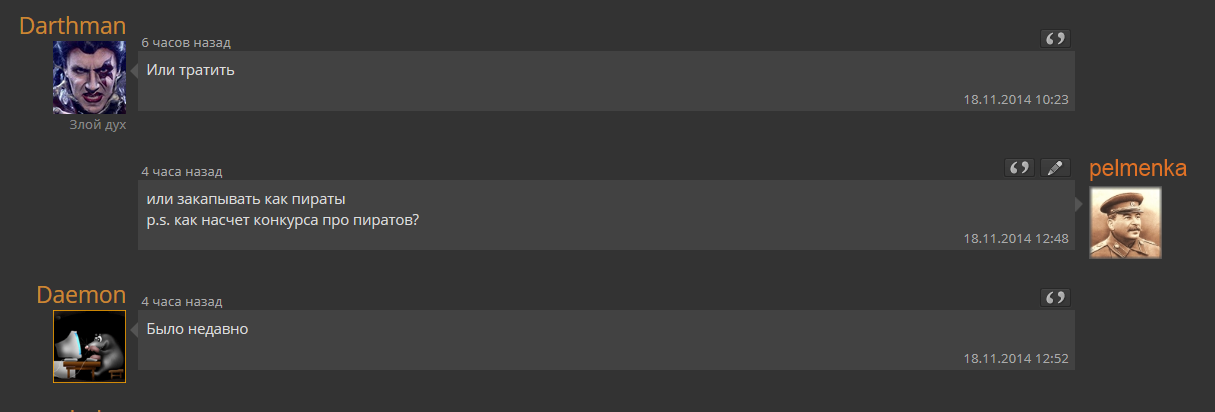Click "4 часа назад" above Daemon's comment
The image size is (1215, 412).
pyautogui.click(x=182, y=301)
